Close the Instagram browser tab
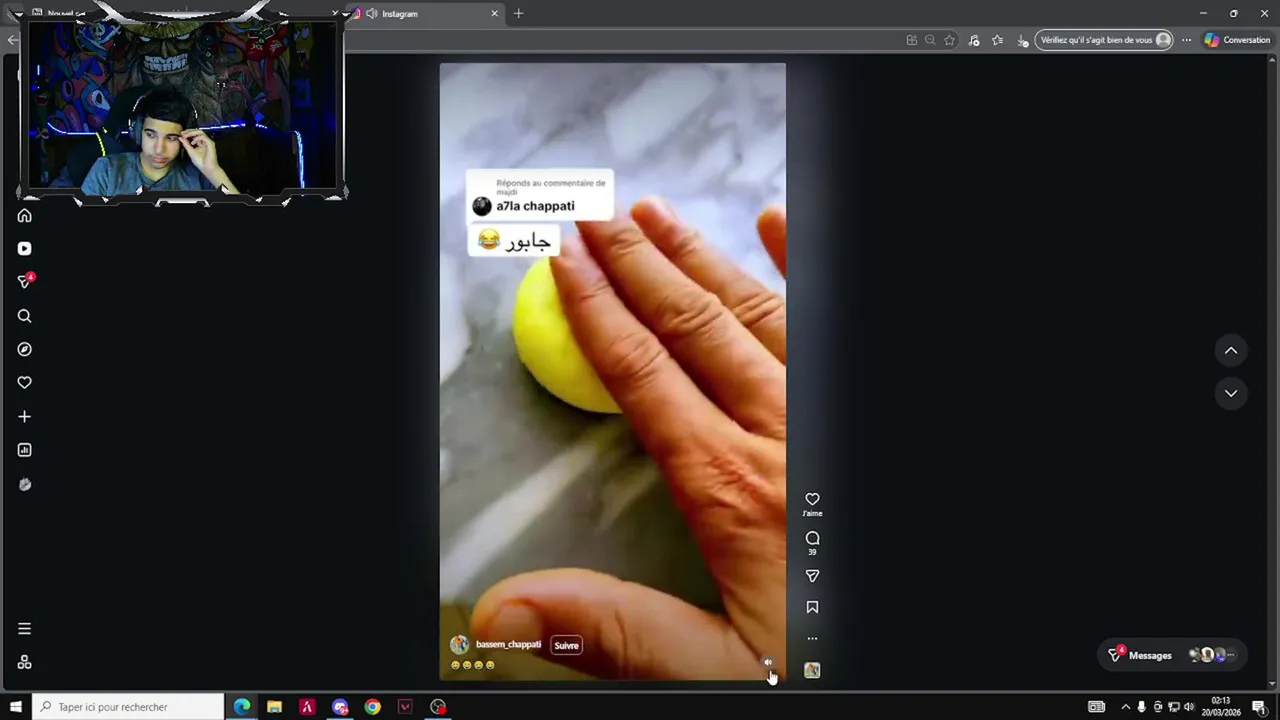 pyautogui.click(x=494, y=13)
